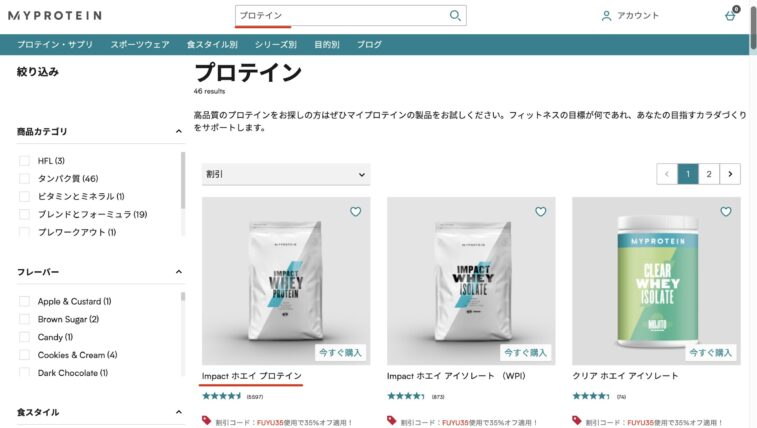
Task: Check the Cookies & Cream (4) filter
Action: (x=24, y=355)
